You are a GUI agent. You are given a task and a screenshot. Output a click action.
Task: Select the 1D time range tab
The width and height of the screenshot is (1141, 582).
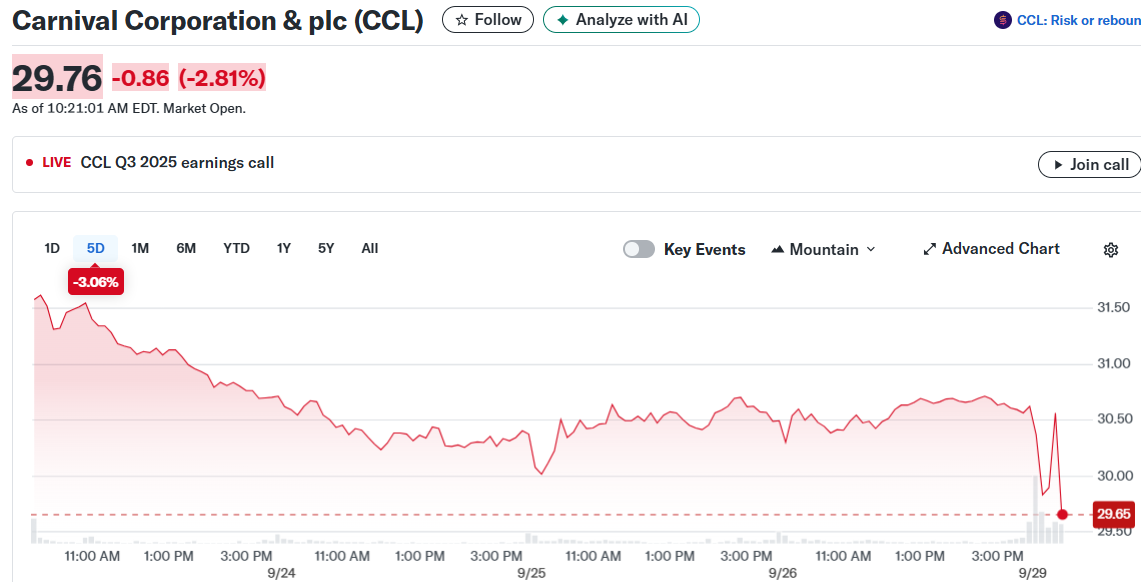[x=52, y=248]
